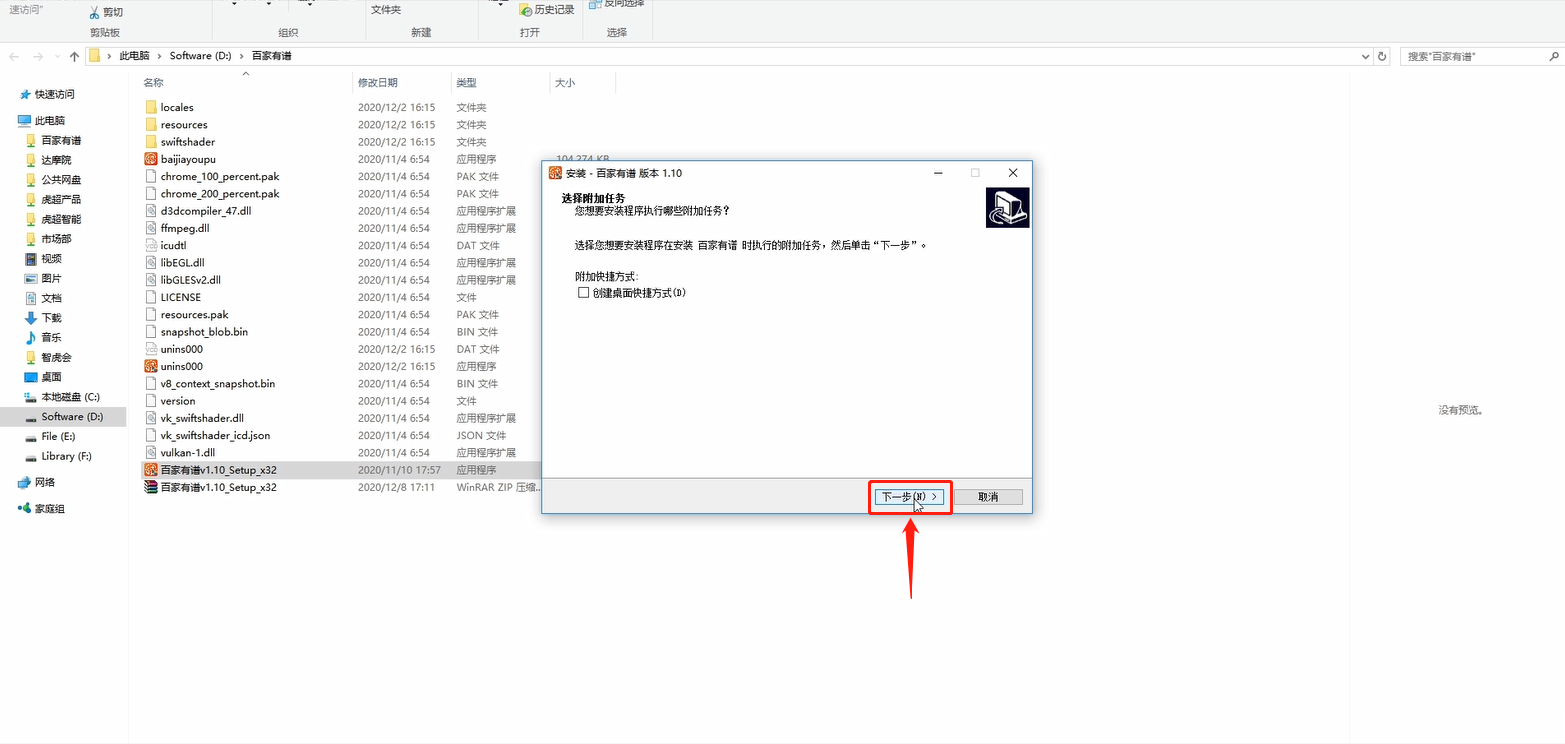The image size is (1565, 744).
Task: Select d3dcompiler_47.dll file
Action: (x=206, y=211)
